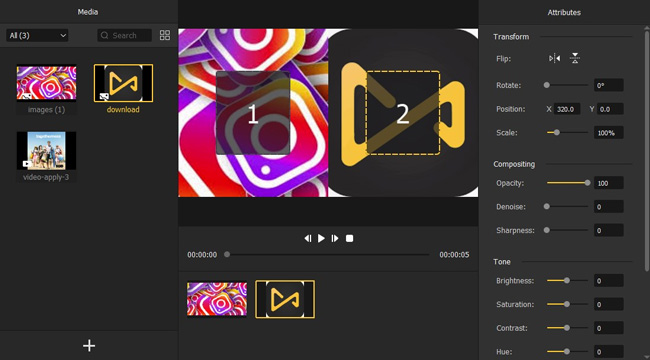The height and width of the screenshot is (360, 650).
Task: Adjust the Saturation slider
Action: pos(567,304)
